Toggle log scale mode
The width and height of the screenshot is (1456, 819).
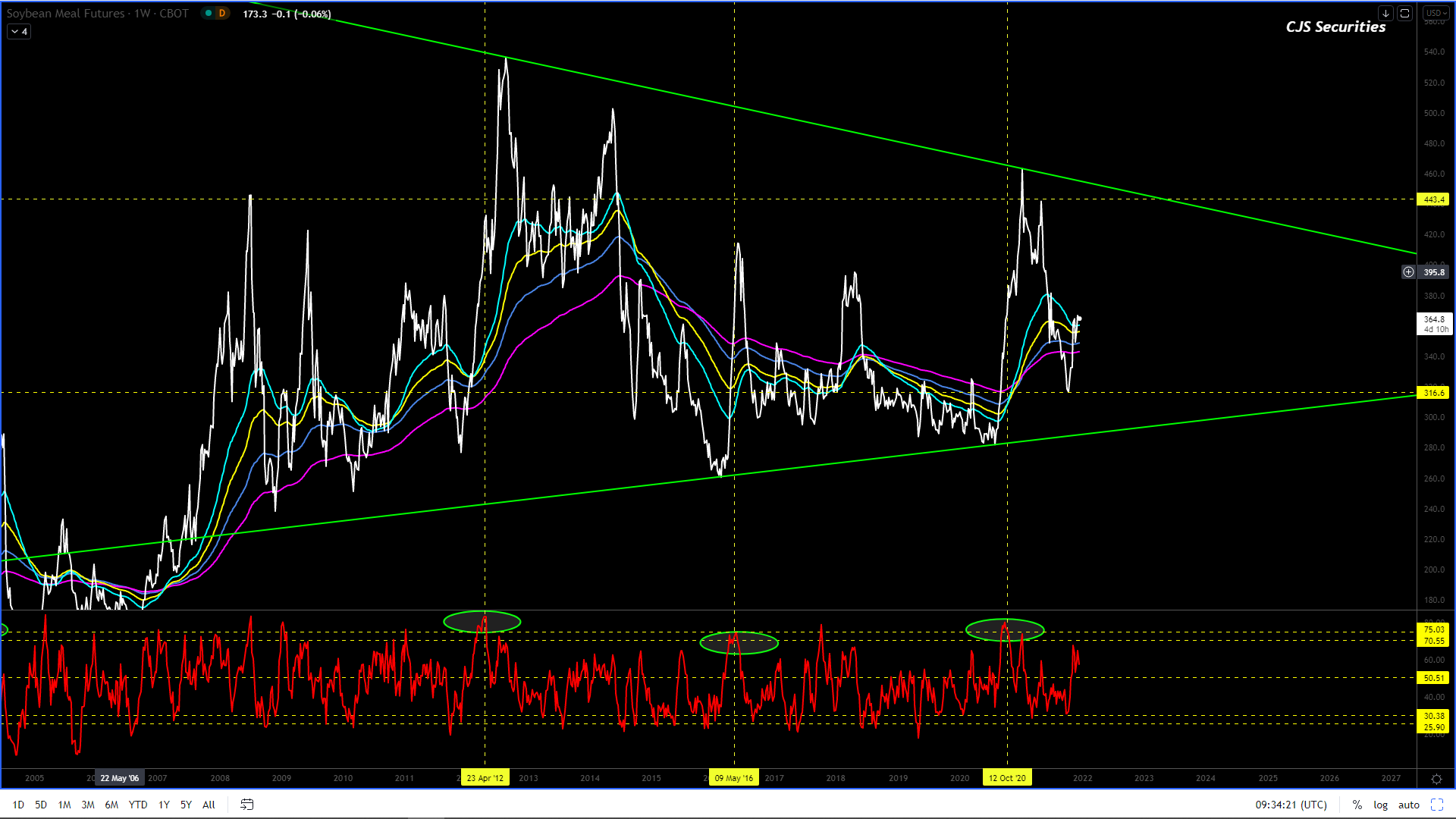[x=1380, y=805]
